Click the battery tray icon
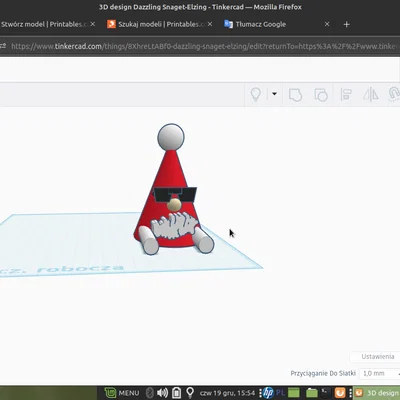This screenshot has height=400, width=400. click(x=176, y=393)
